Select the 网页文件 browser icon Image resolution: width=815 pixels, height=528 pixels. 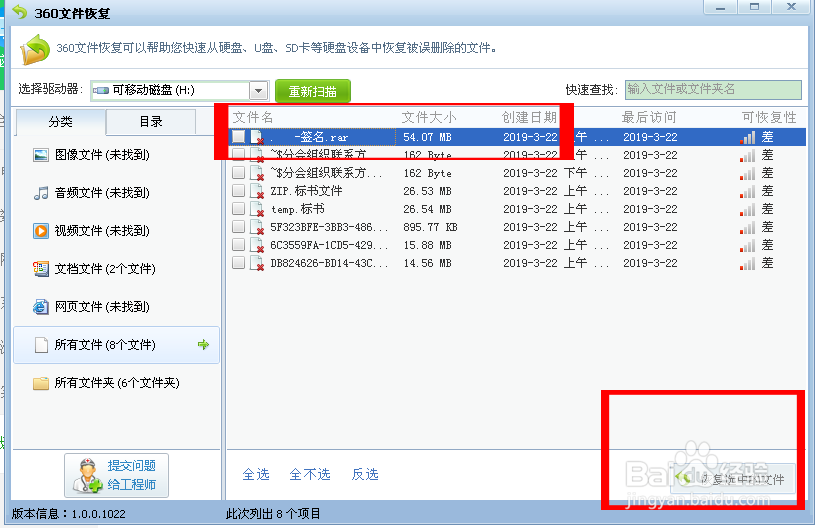click(41, 307)
